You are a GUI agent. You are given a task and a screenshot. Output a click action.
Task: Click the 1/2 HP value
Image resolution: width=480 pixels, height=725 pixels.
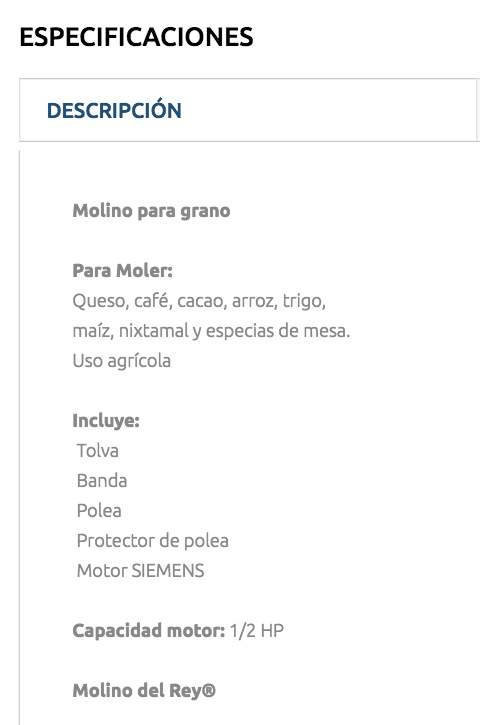coord(257,631)
